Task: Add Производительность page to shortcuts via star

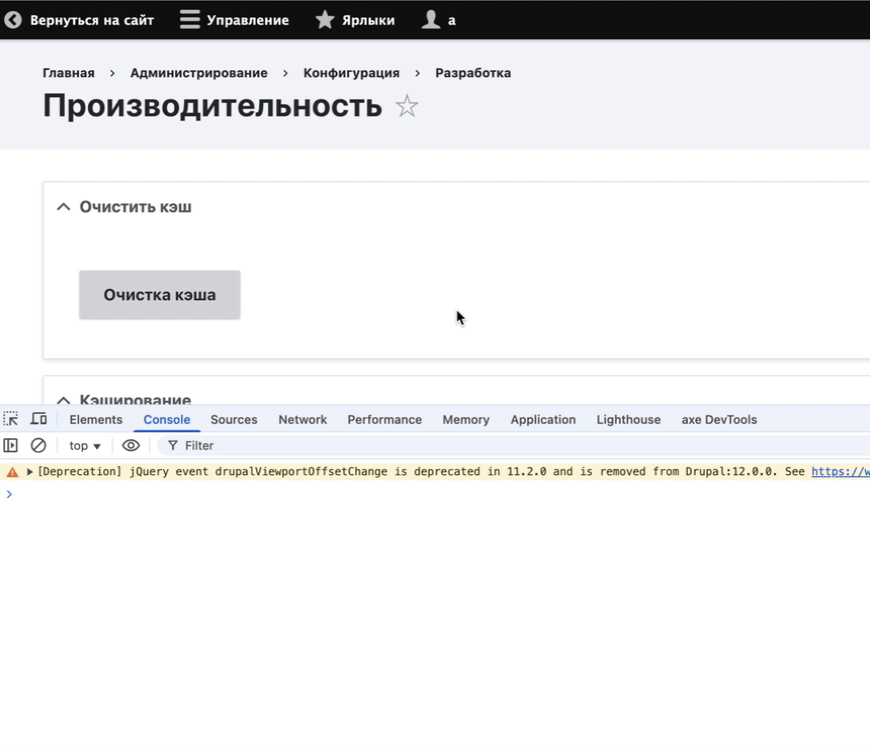Action: [x=407, y=106]
